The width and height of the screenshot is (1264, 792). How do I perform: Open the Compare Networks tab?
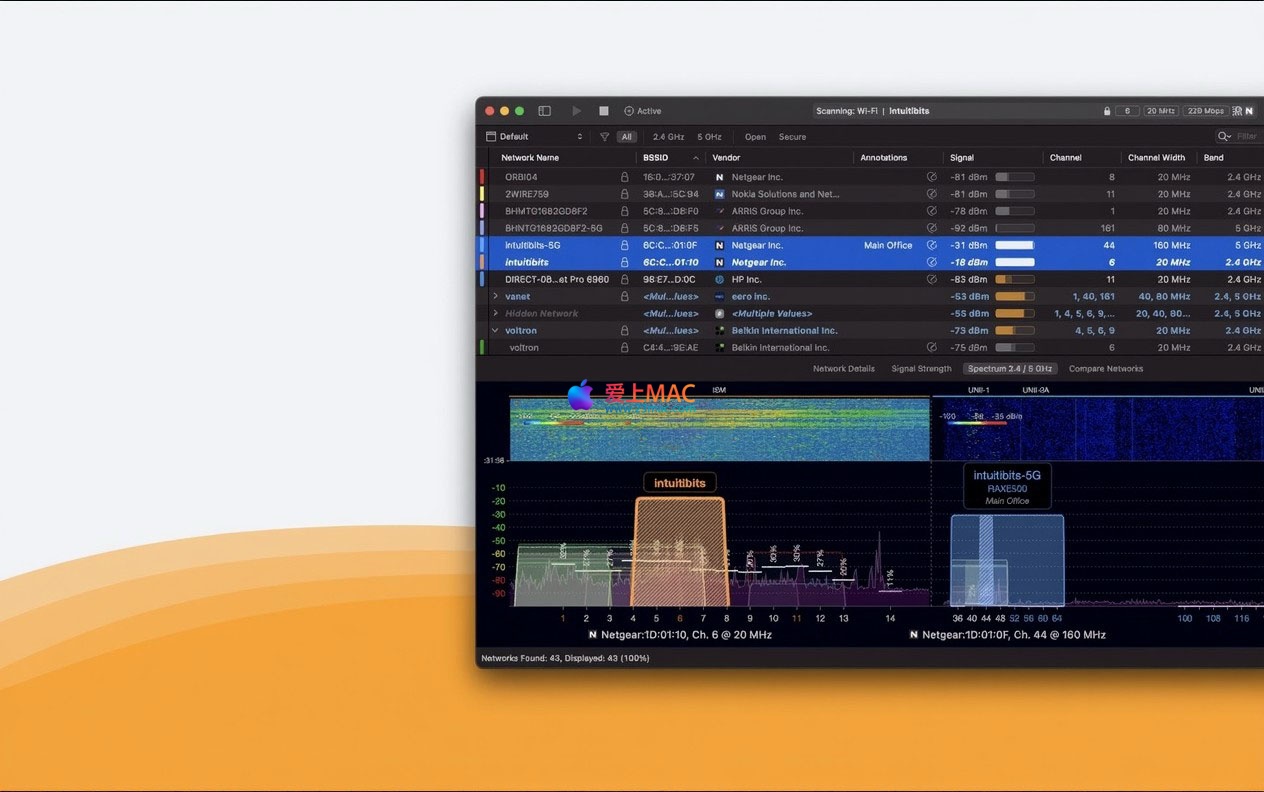click(x=1105, y=369)
